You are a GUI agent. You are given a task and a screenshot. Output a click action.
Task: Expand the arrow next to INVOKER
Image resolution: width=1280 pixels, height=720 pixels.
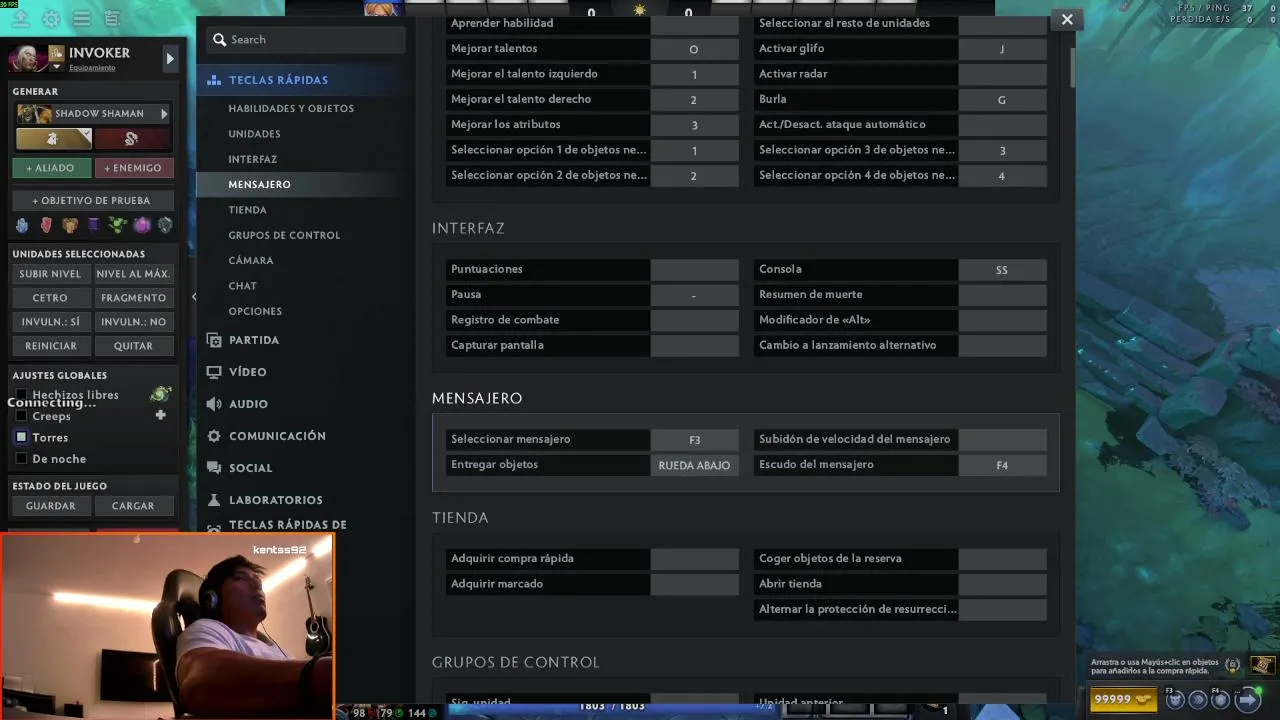click(170, 58)
